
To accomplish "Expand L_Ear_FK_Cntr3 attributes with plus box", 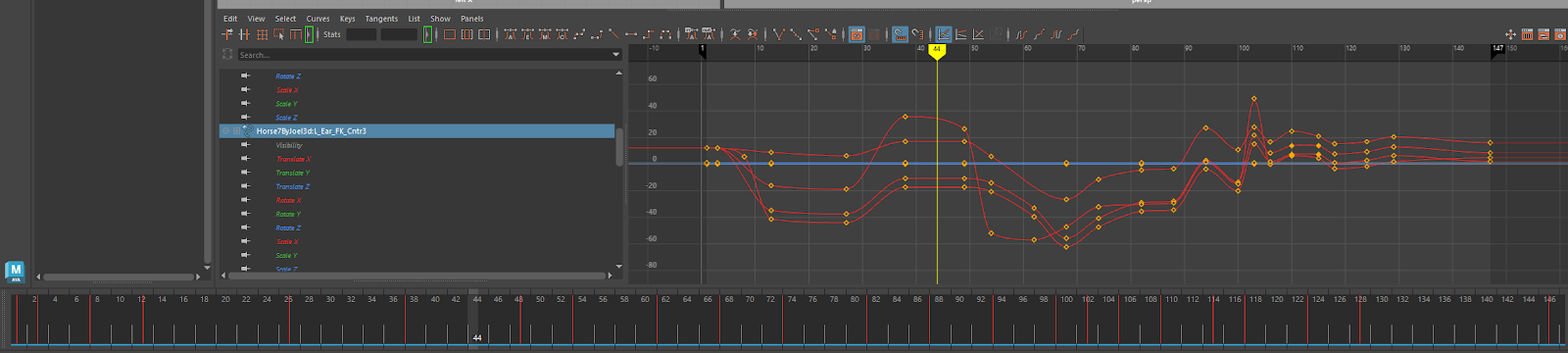I will click(236, 130).
